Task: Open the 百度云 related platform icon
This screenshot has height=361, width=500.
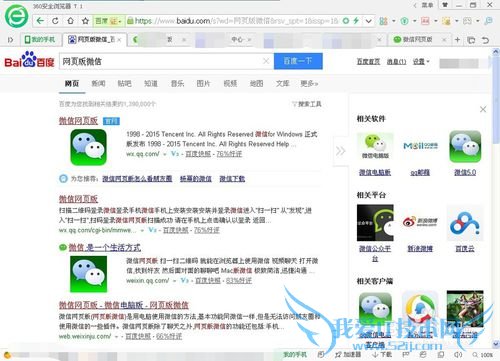Action: 465,223
